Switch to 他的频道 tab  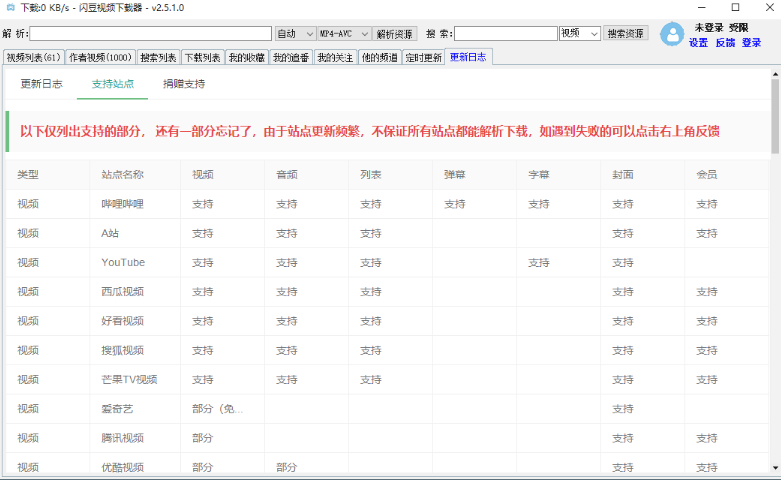click(380, 58)
